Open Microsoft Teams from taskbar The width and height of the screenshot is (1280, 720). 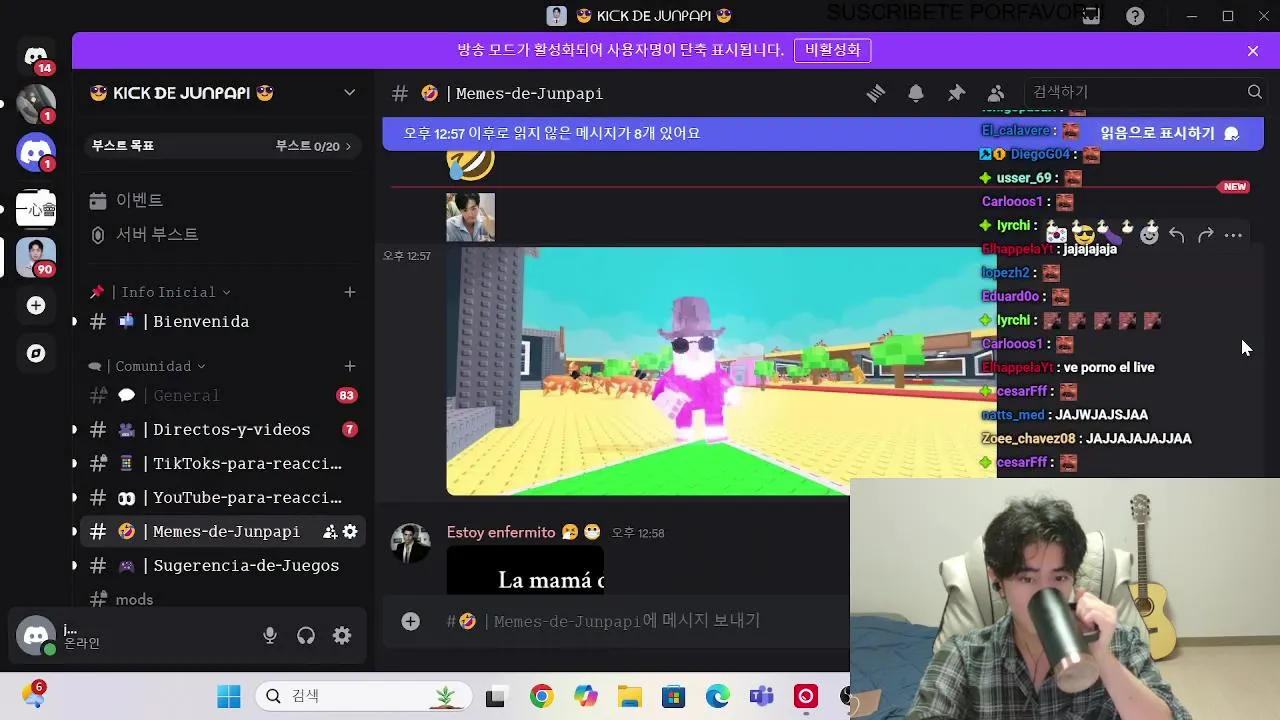[761, 697]
